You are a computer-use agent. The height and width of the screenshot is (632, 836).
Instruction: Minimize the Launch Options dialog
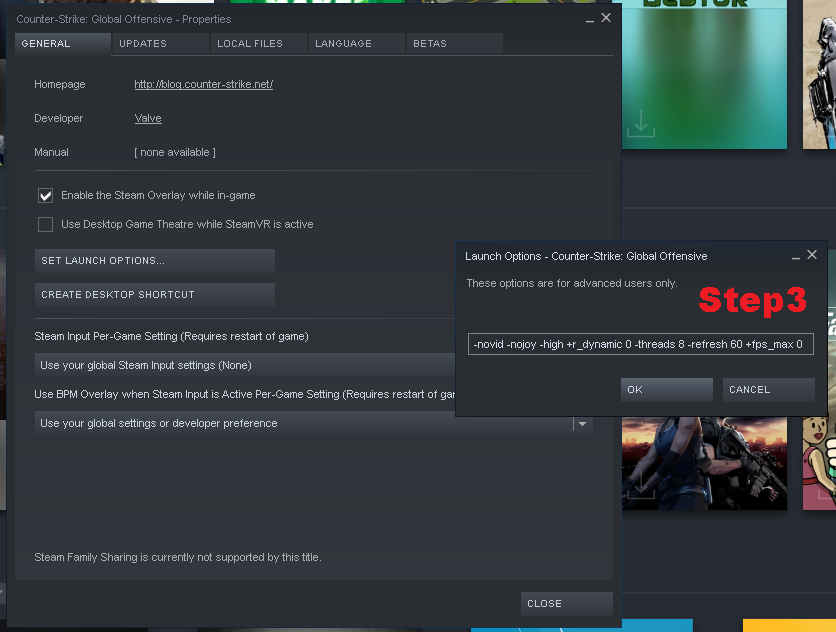(795, 257)
